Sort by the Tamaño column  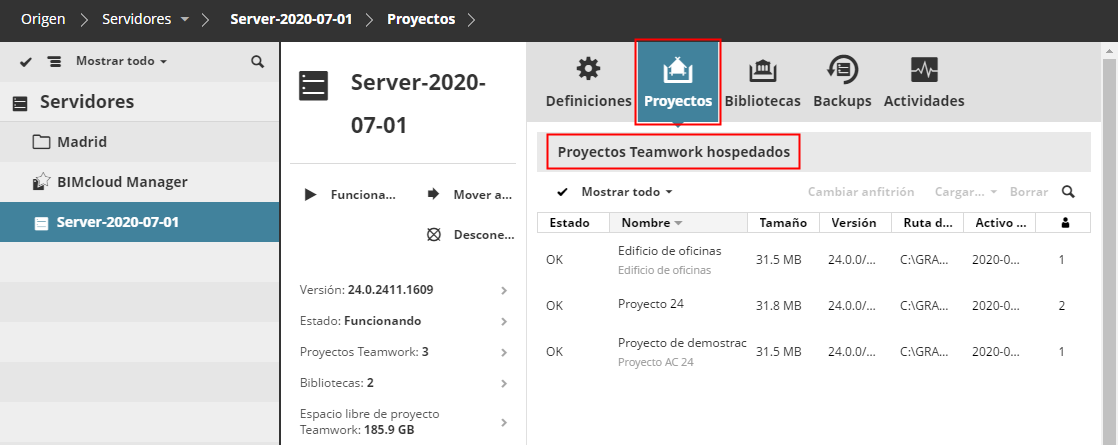(784, 222)
